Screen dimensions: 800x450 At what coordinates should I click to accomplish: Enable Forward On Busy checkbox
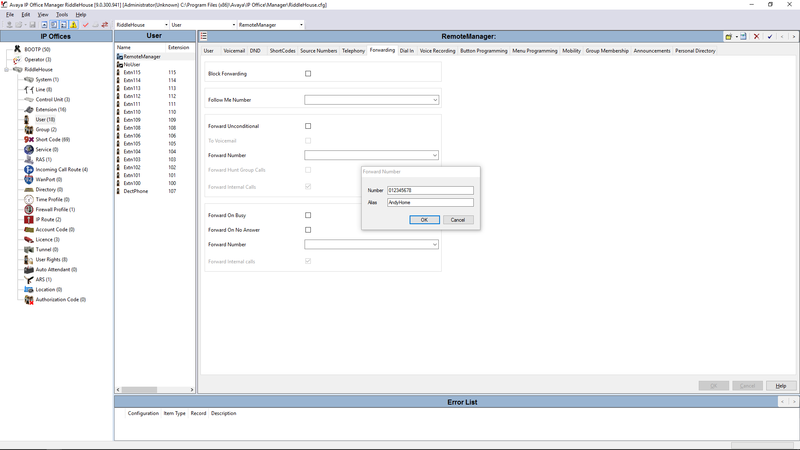(x=308, y=215)
